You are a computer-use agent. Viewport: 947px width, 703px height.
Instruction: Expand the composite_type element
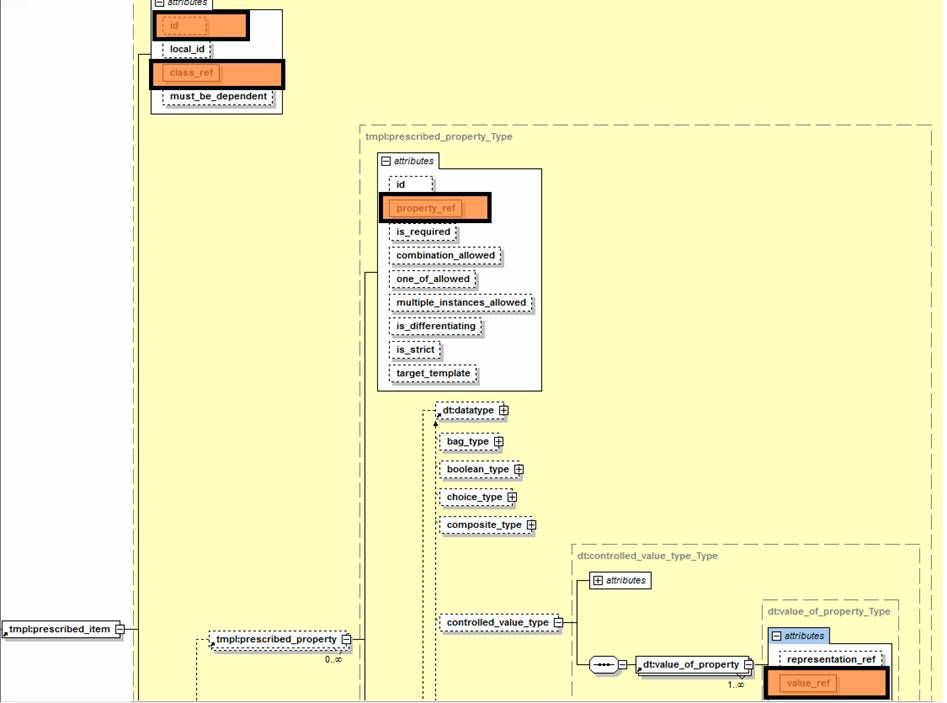pyautogui.click(x=531, y=525)
